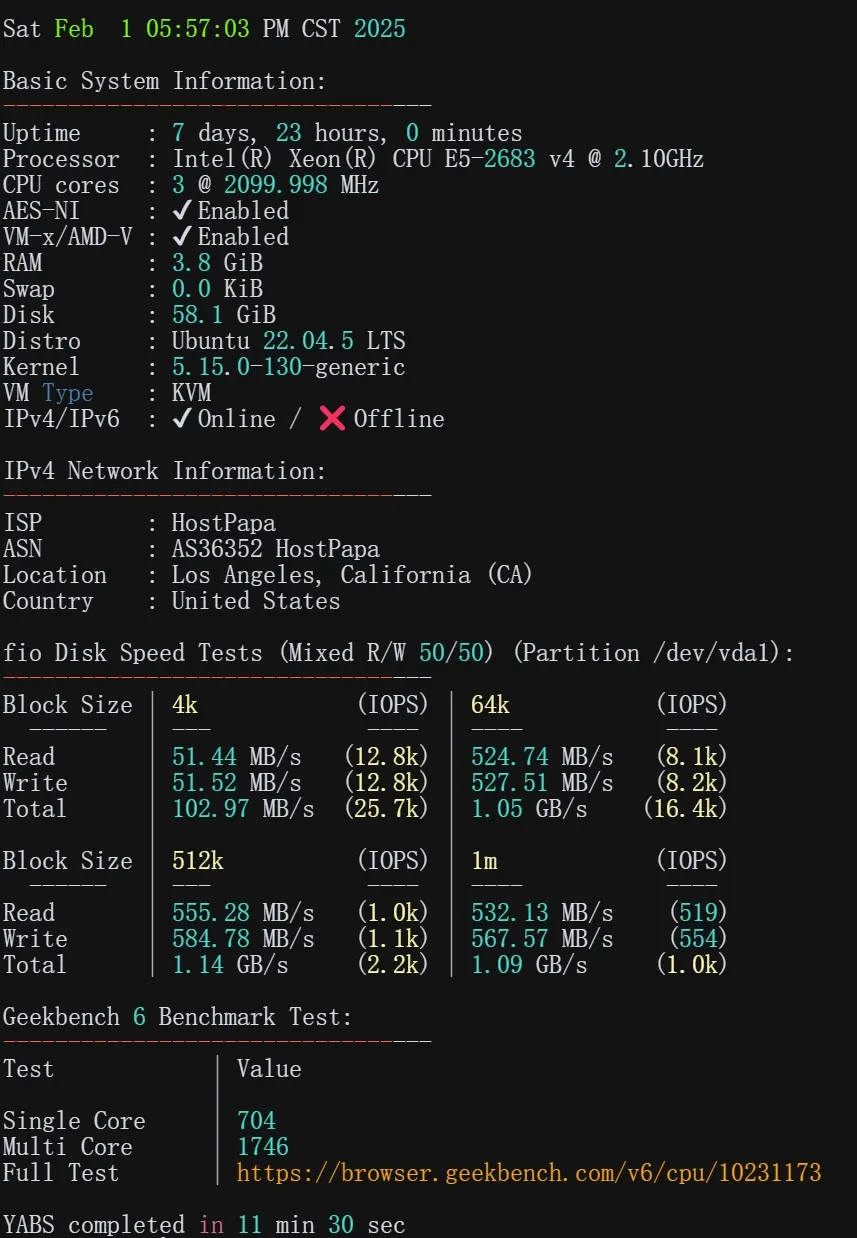Select the 4k block size header
The height and width of the screenshot is (1238, 857).
pyautogui.click(x=185, y=705)
